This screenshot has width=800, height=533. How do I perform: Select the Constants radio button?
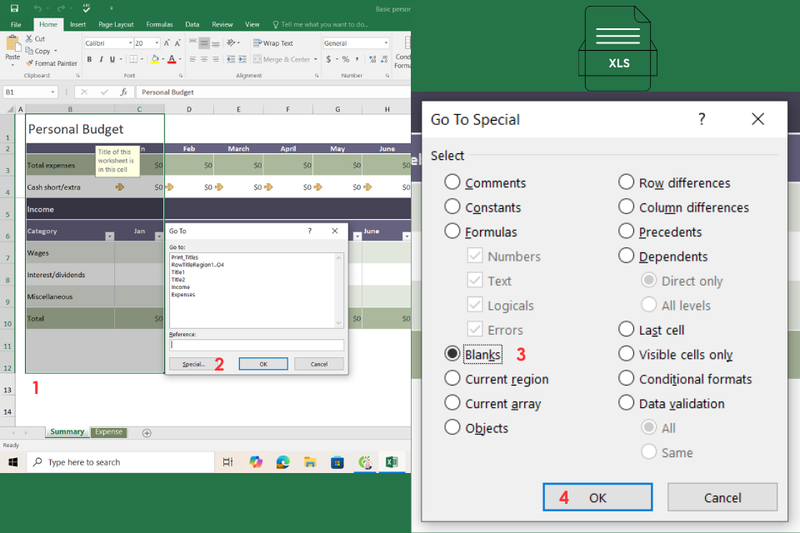[x=452, y=207]
